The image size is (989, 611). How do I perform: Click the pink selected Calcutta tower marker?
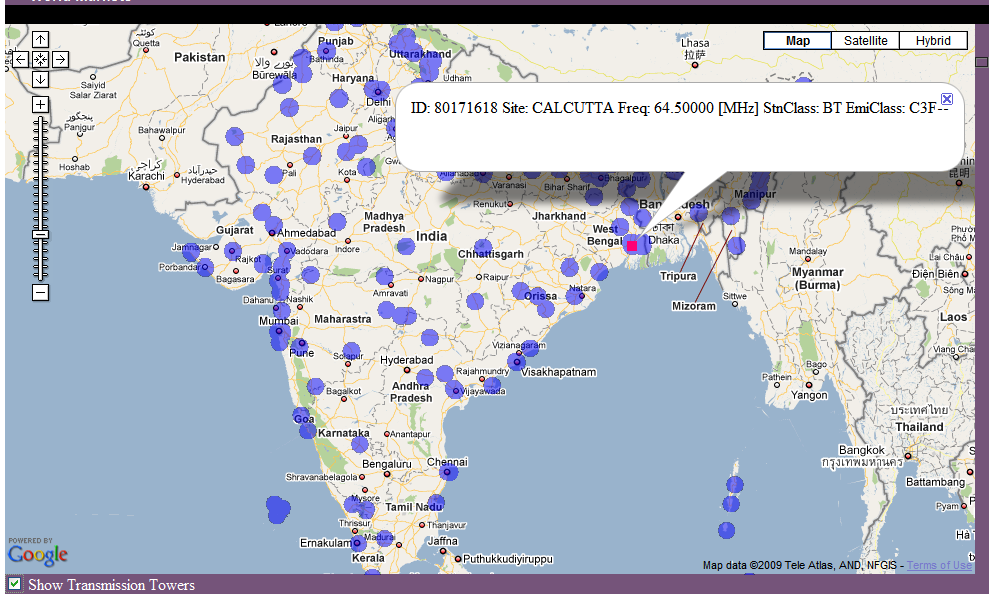[632, 246]
